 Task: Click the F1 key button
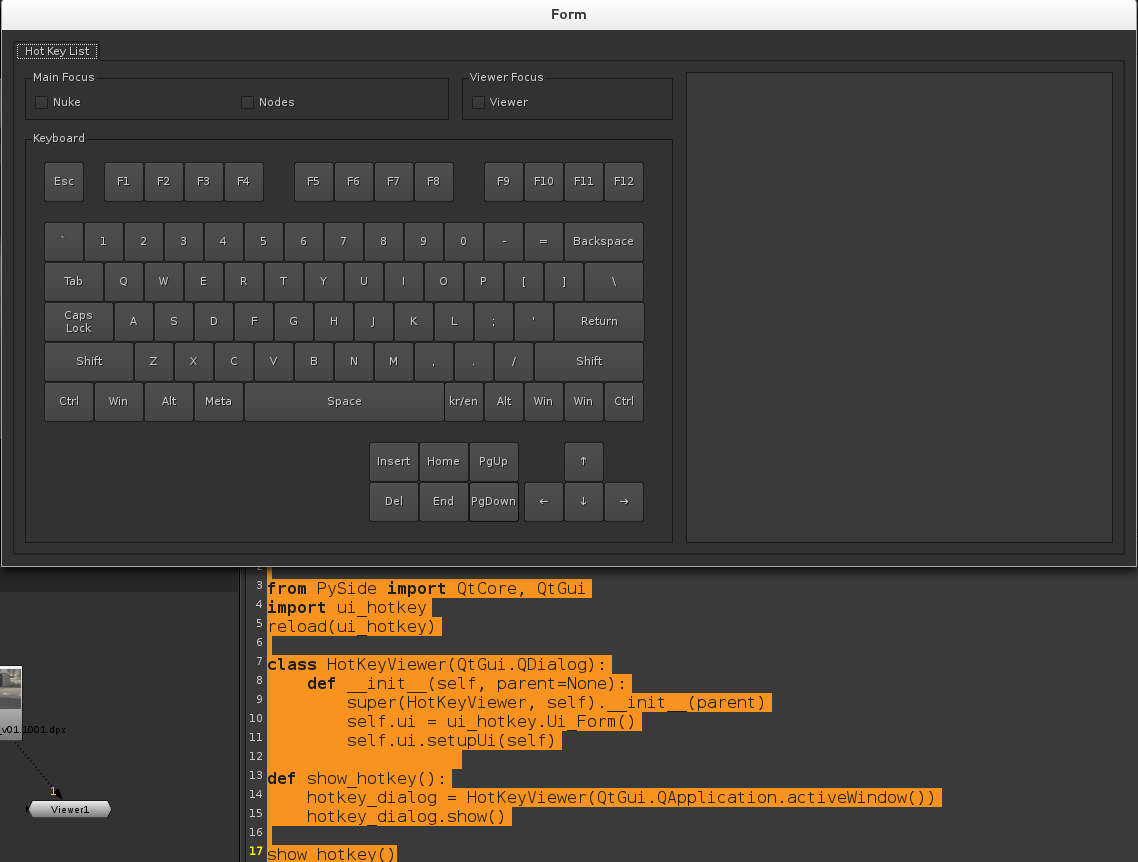coord(123,181)
